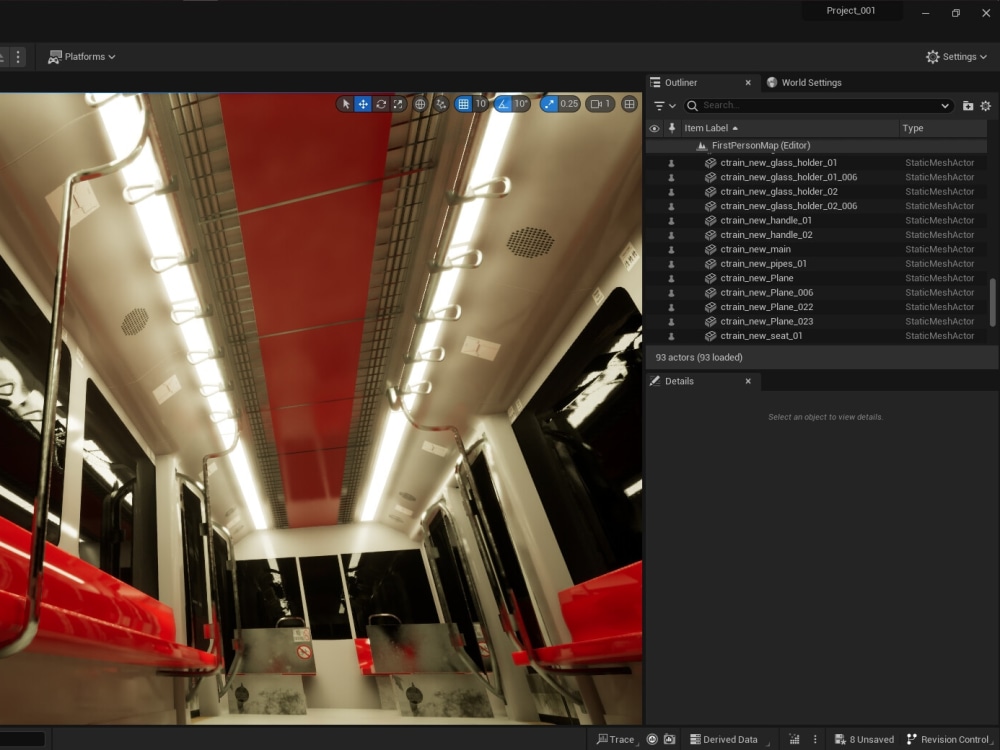Activate the Select mode arrow tool

345,104
